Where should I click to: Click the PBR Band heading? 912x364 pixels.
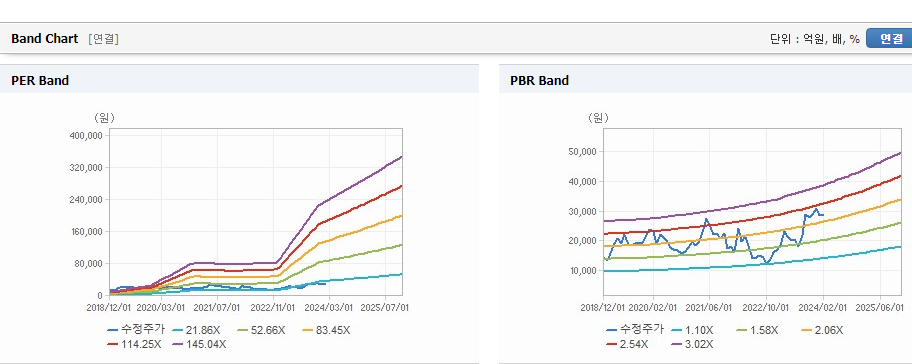pos(539,81)
